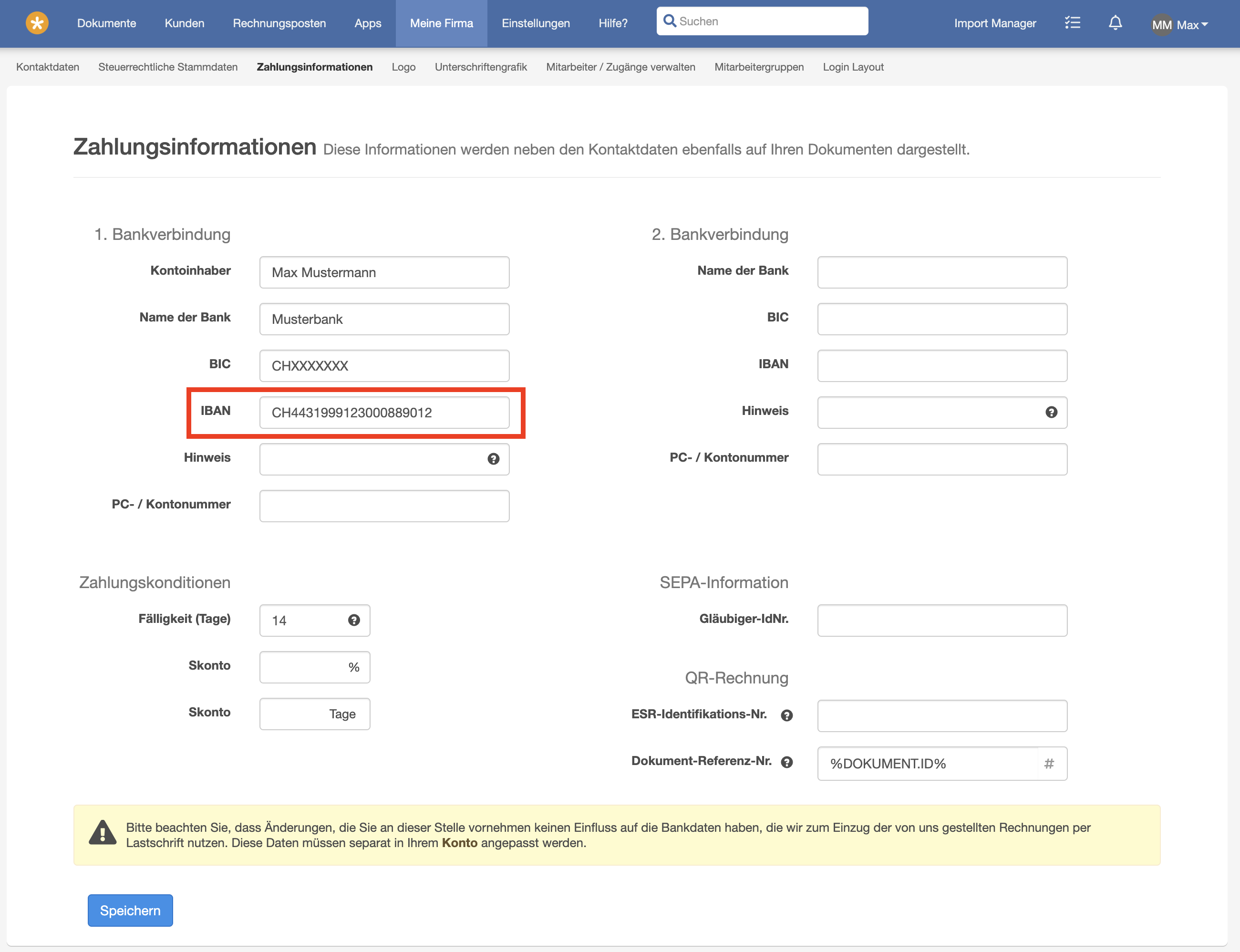Image resolution: width=1240 pixels, height=952 pixels.
Task: Focus the second bank BIC field
Action: [942, 319]
